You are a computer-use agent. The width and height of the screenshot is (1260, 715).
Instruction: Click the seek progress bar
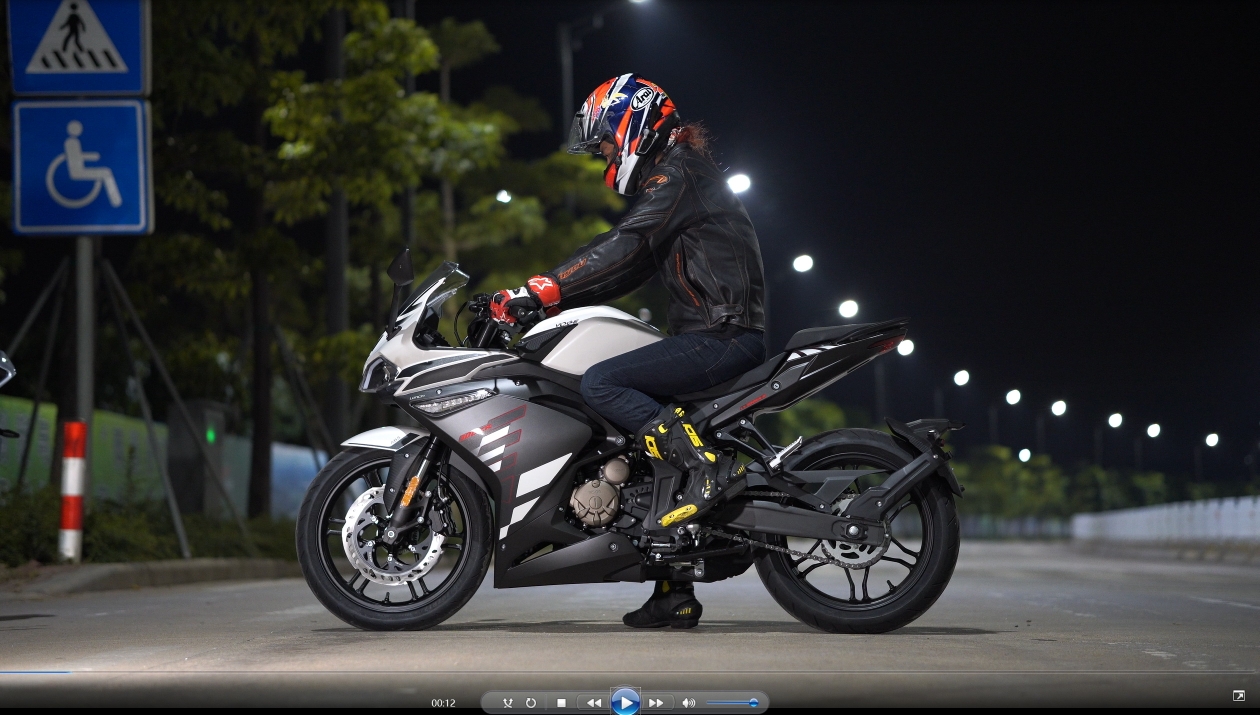click(x=630, y=673)
